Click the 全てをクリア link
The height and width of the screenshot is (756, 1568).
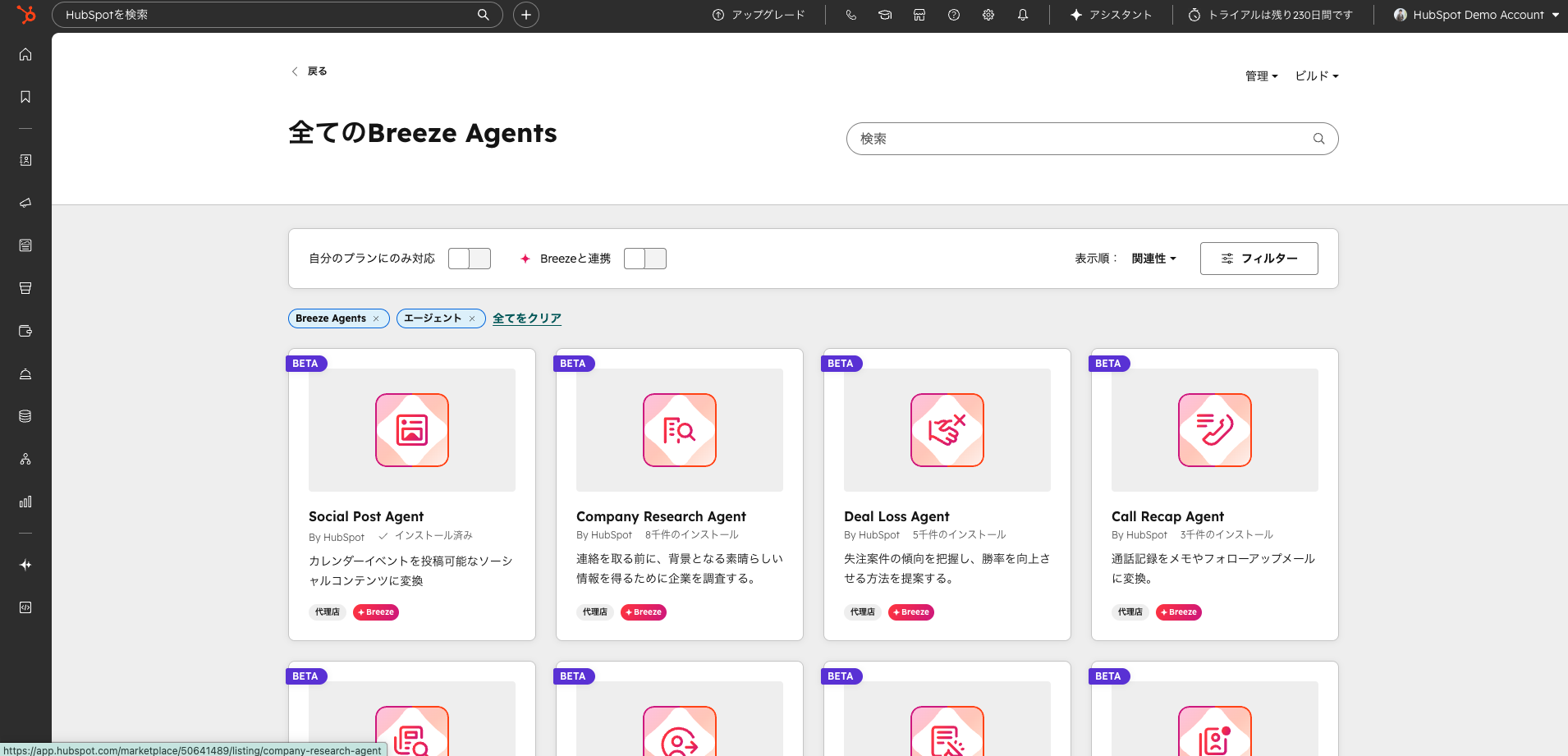click(x=527, y=318)
